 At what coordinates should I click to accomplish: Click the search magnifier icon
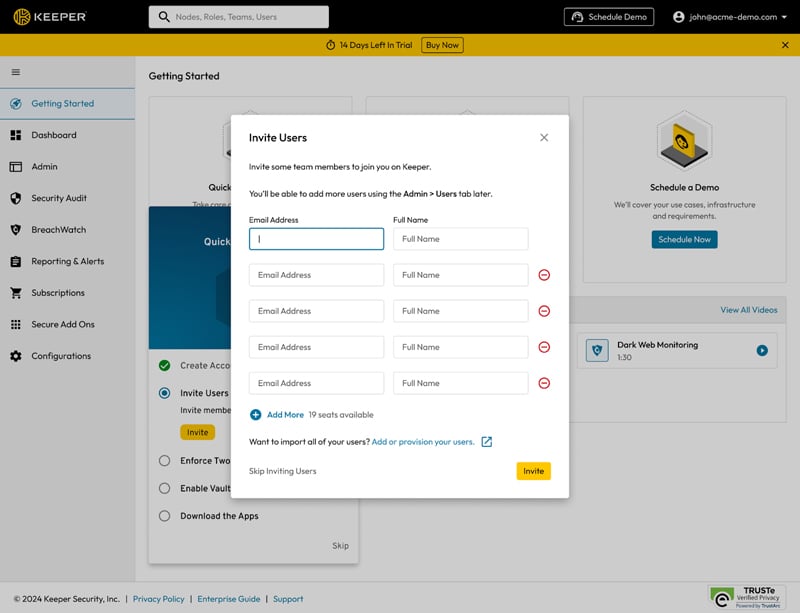point(164,17)
